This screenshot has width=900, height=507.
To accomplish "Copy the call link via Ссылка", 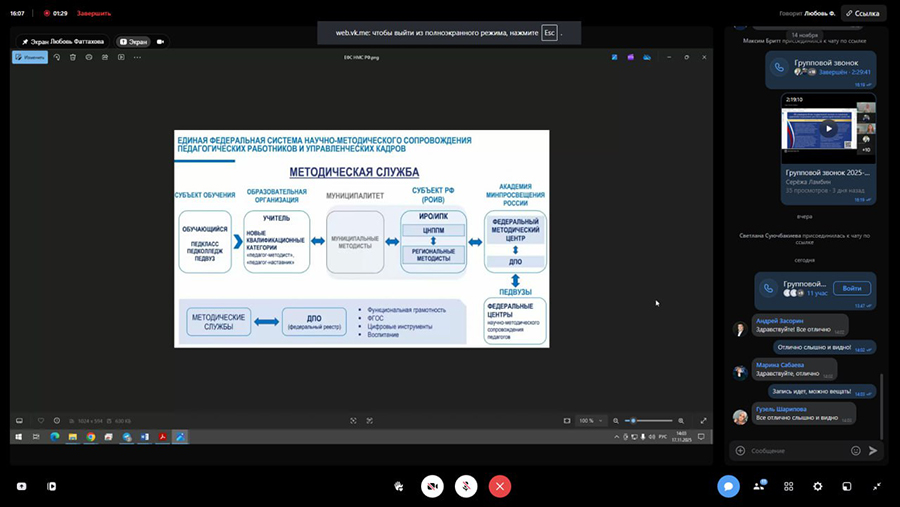I will click(x=863, y=13).
